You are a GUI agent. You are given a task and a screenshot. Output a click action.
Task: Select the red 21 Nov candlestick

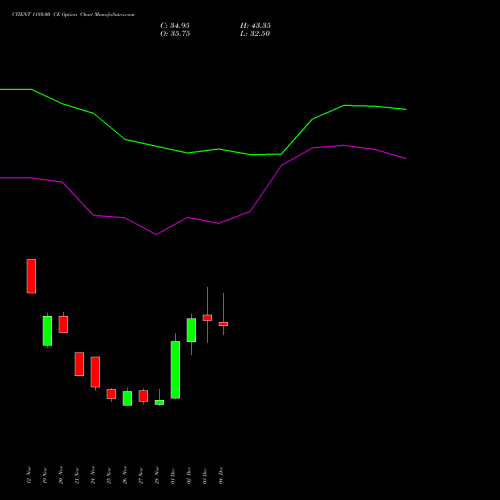tap(79, 364)
